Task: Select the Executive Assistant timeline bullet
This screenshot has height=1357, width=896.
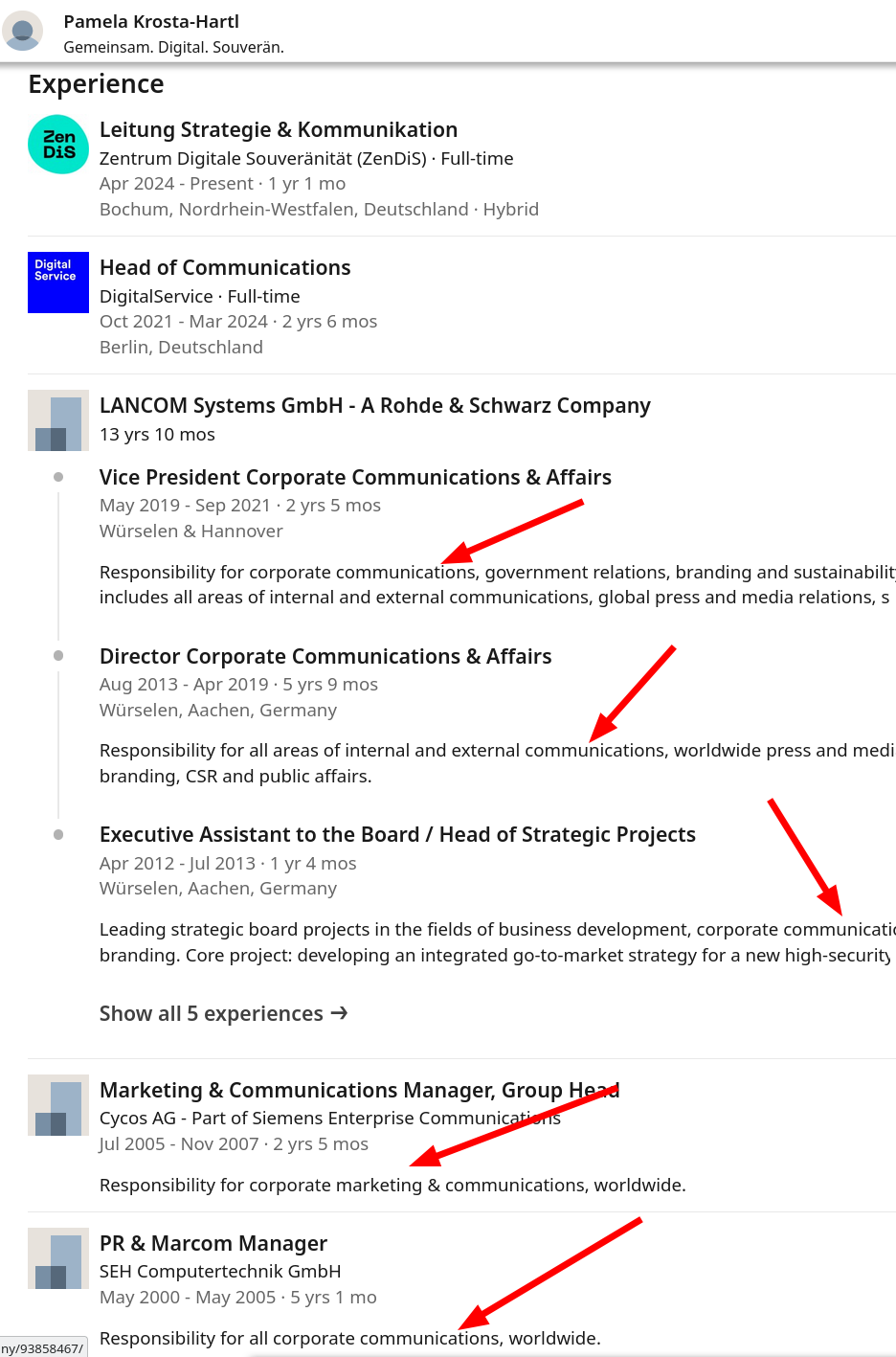Action: (58, 835)
